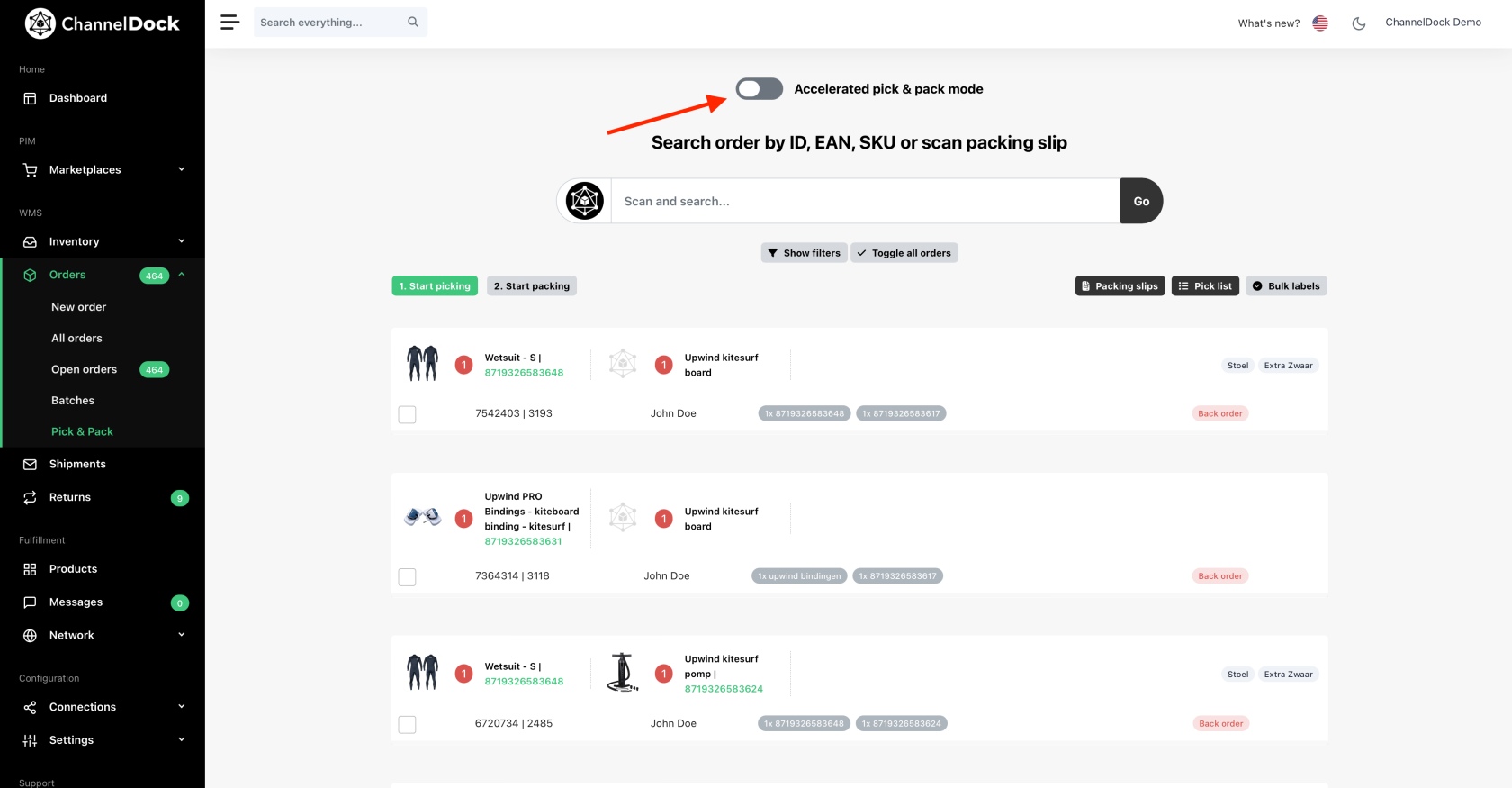Click the 464 badge beside Open orders
This screenshot has width=1512, height=788.
coord(155,370)
